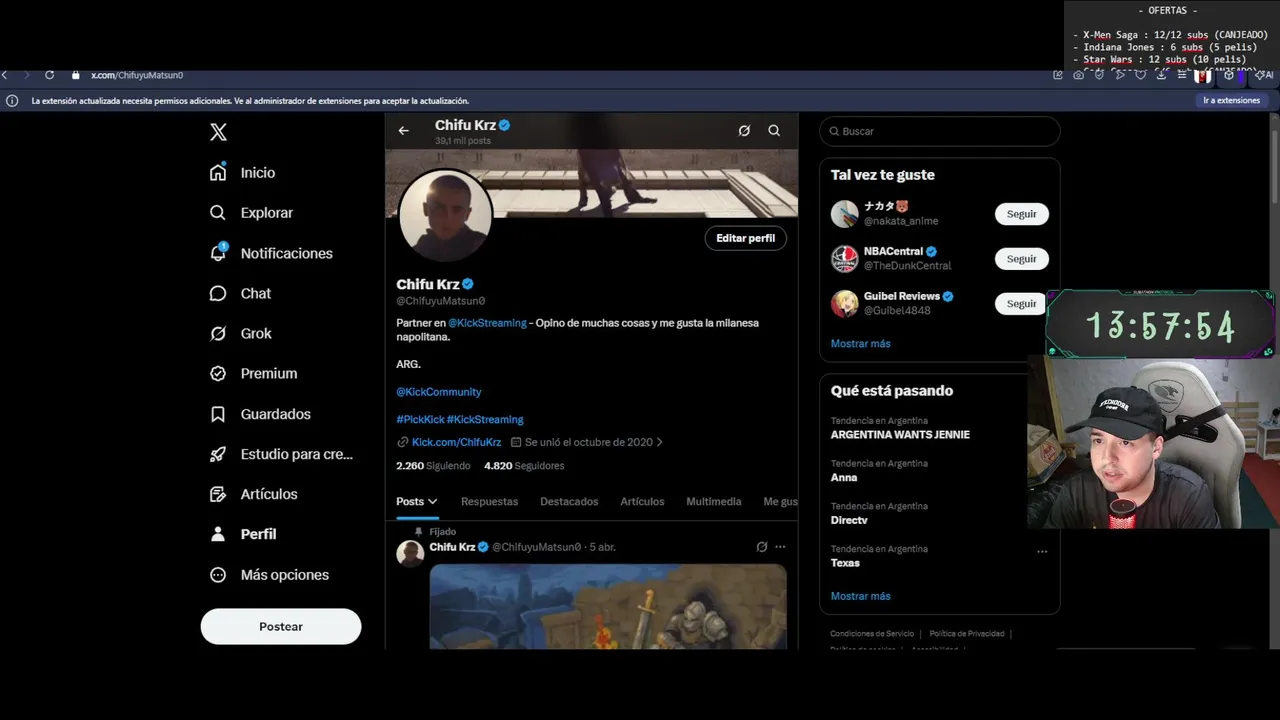Open the Posts tab dropdown
Image resolution: width=1280 pixels, height=720 pixels.
[417, 501]
